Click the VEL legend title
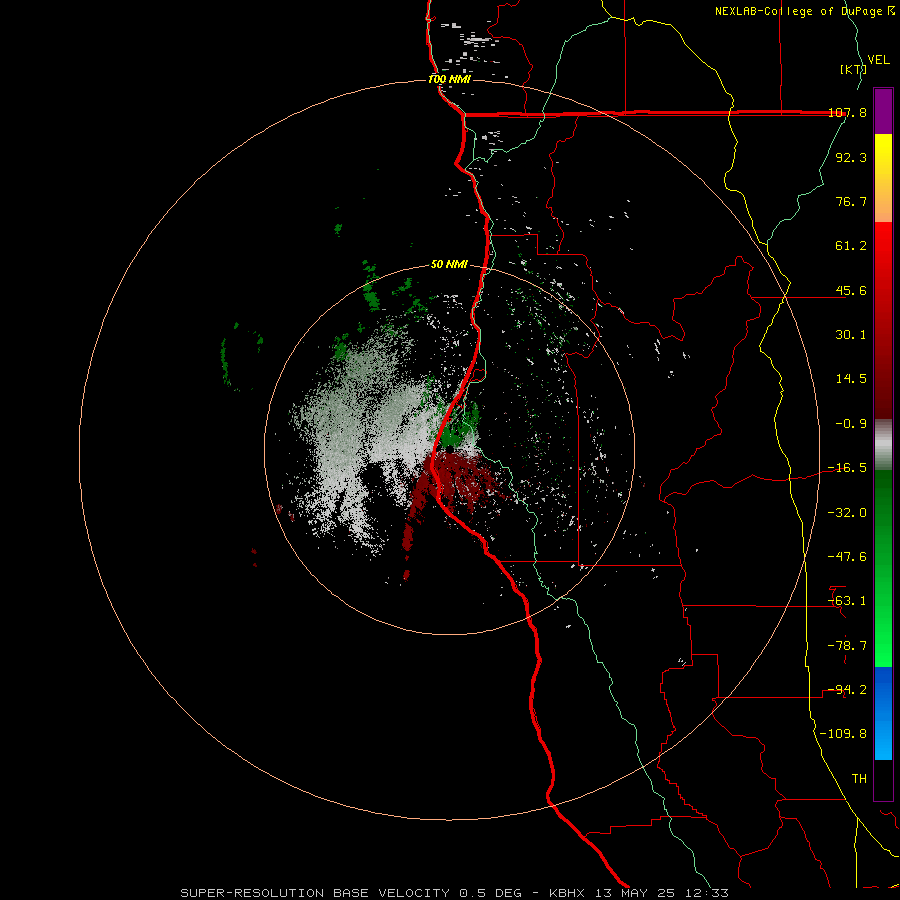 879,60
